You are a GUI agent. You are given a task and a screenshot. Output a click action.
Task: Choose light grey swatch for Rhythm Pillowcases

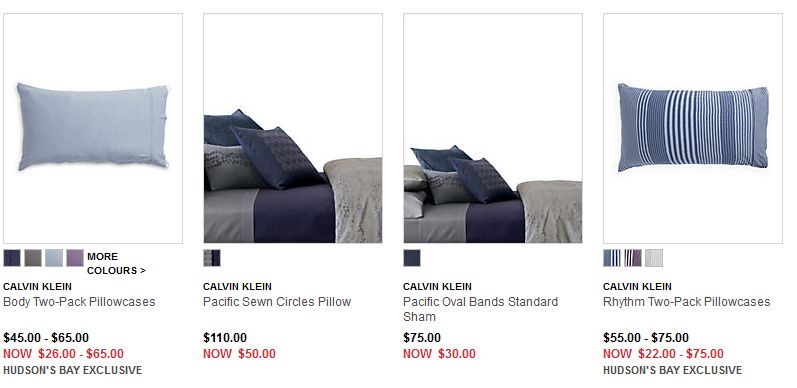coord(654,258)
